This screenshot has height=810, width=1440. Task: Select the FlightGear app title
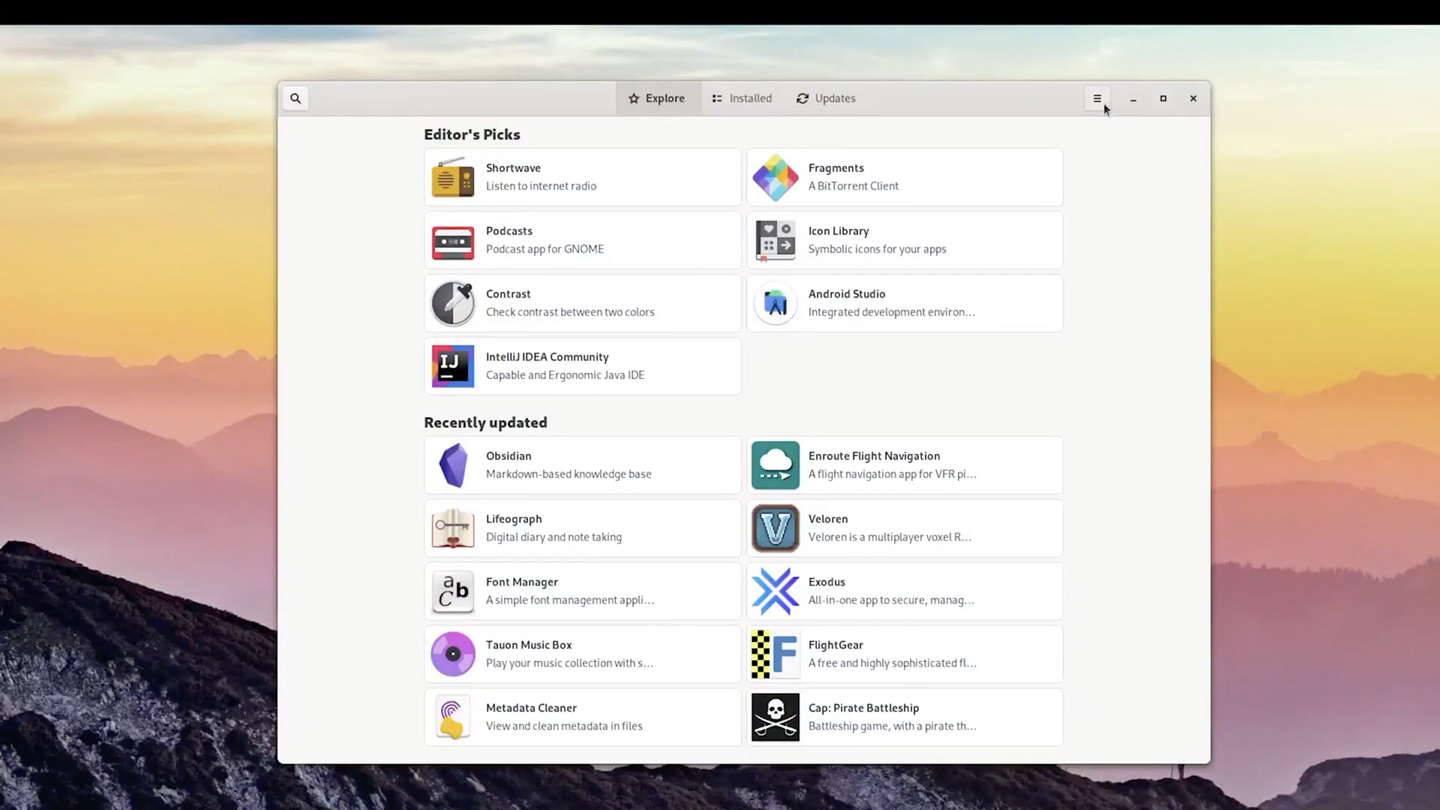coord(836,645)
